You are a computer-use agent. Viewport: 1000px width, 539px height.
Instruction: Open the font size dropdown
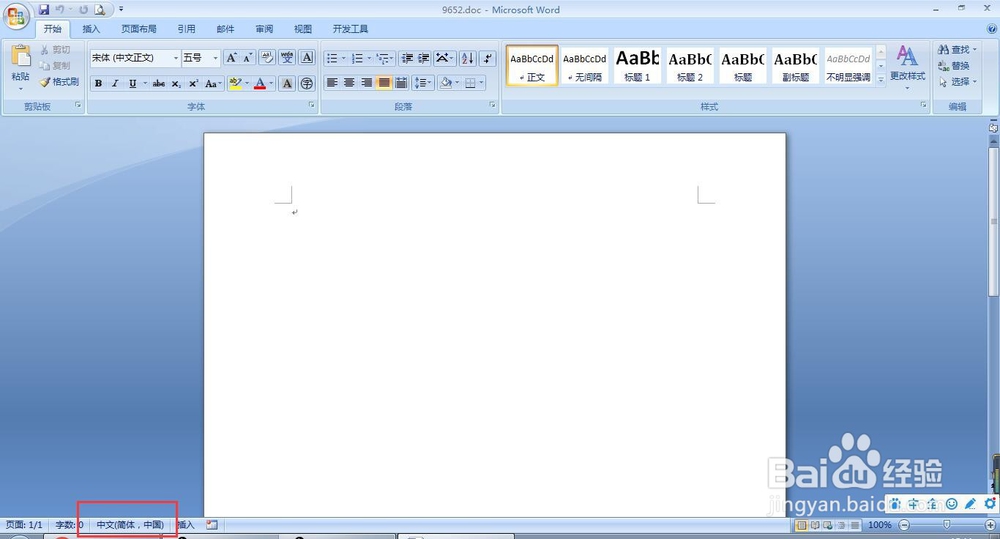pos(215,58)
